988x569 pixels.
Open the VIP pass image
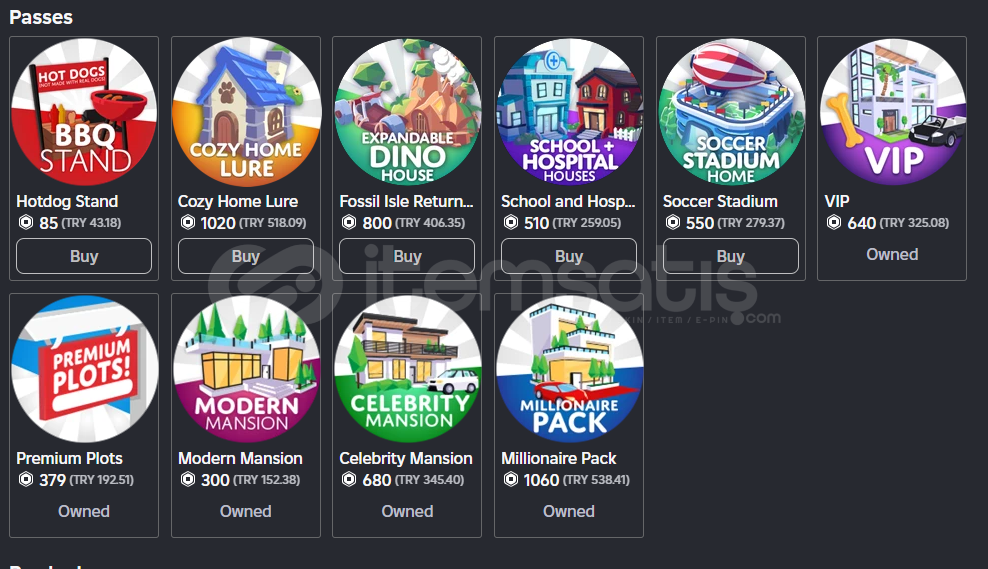point(892,112)
